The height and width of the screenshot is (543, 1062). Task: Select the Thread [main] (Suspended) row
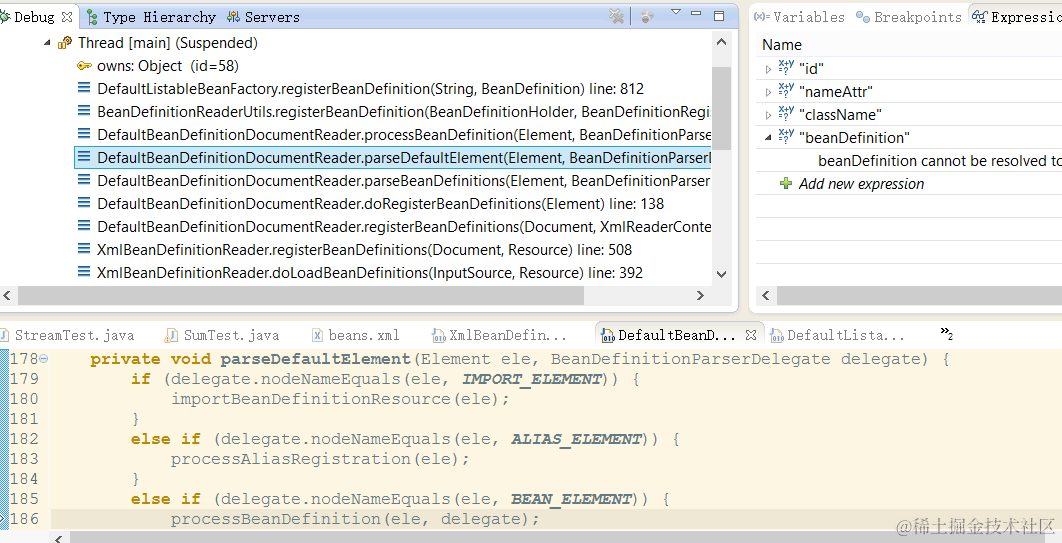click(x=167, y=43)
